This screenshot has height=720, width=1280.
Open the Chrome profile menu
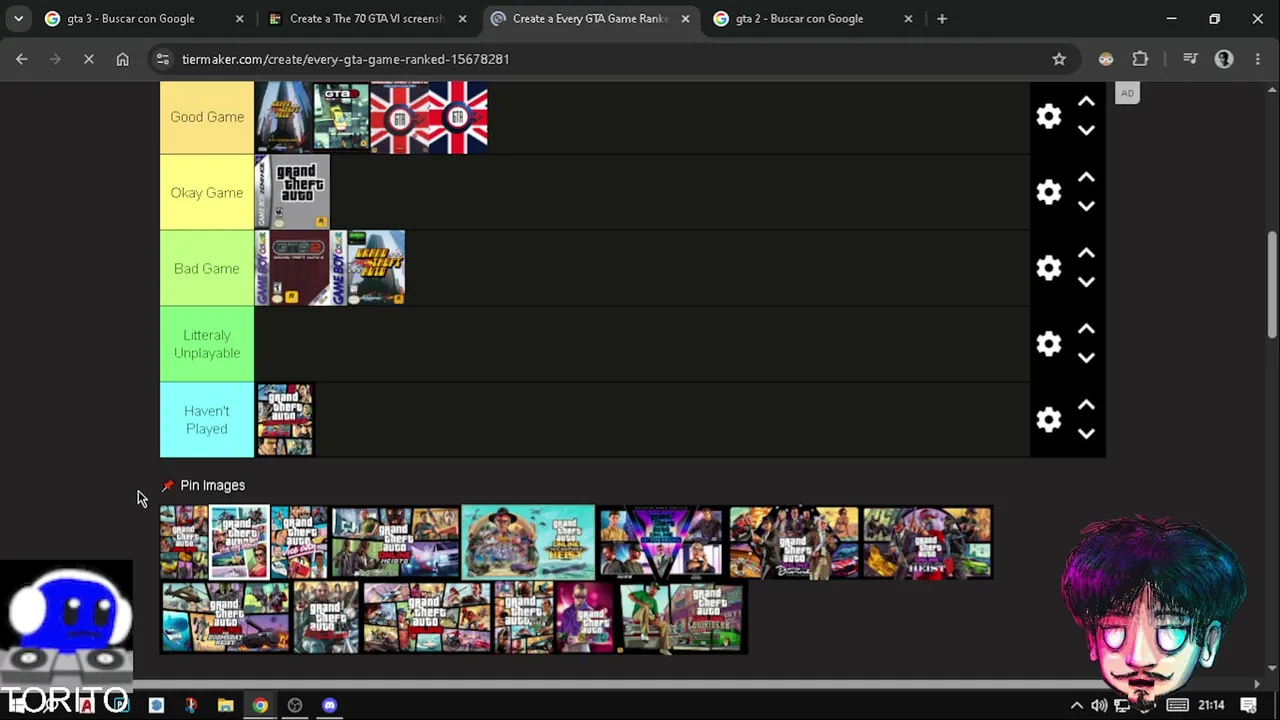(1224, 59)
